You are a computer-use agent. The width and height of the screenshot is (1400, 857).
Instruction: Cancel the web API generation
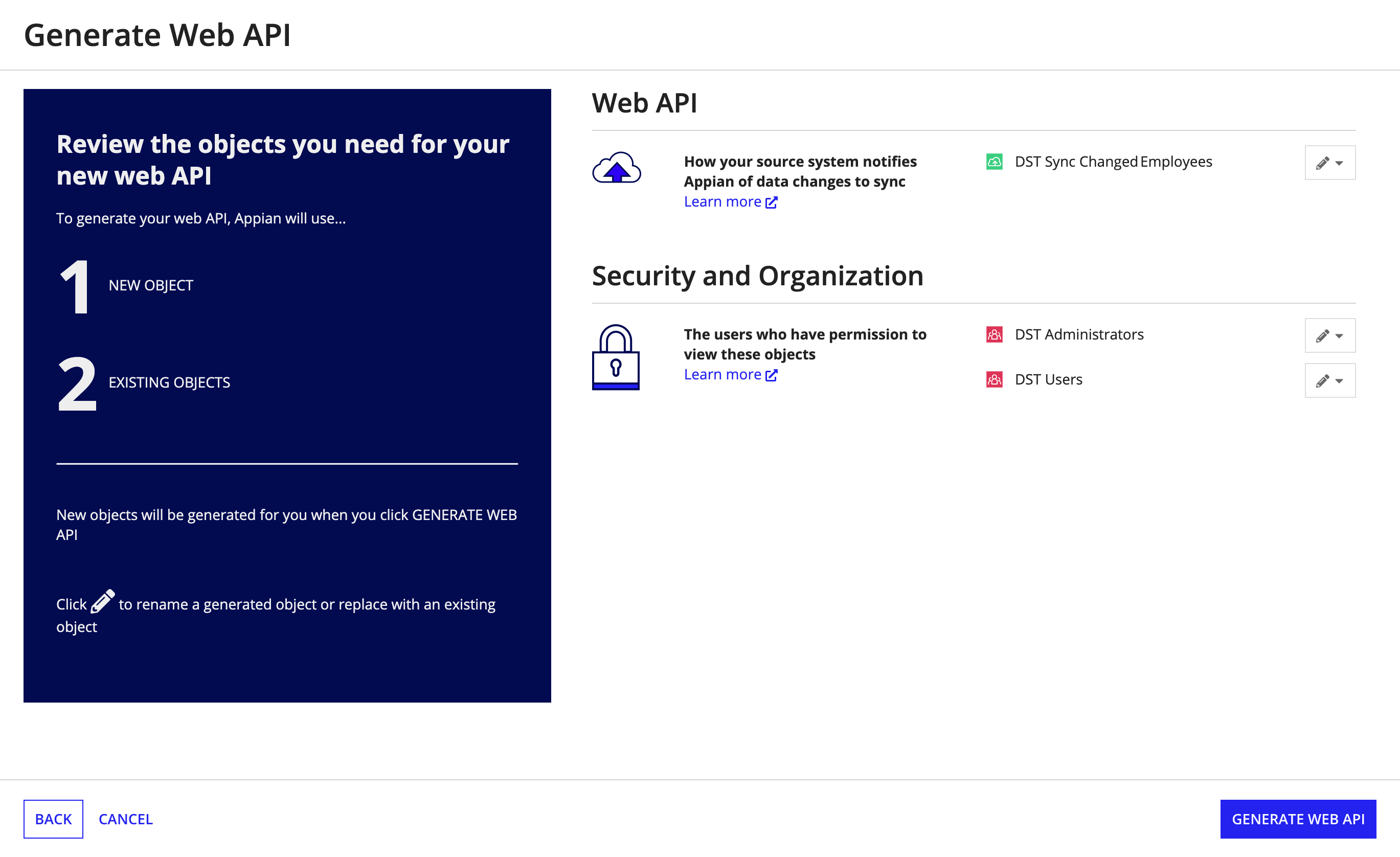tap(126, 819)
